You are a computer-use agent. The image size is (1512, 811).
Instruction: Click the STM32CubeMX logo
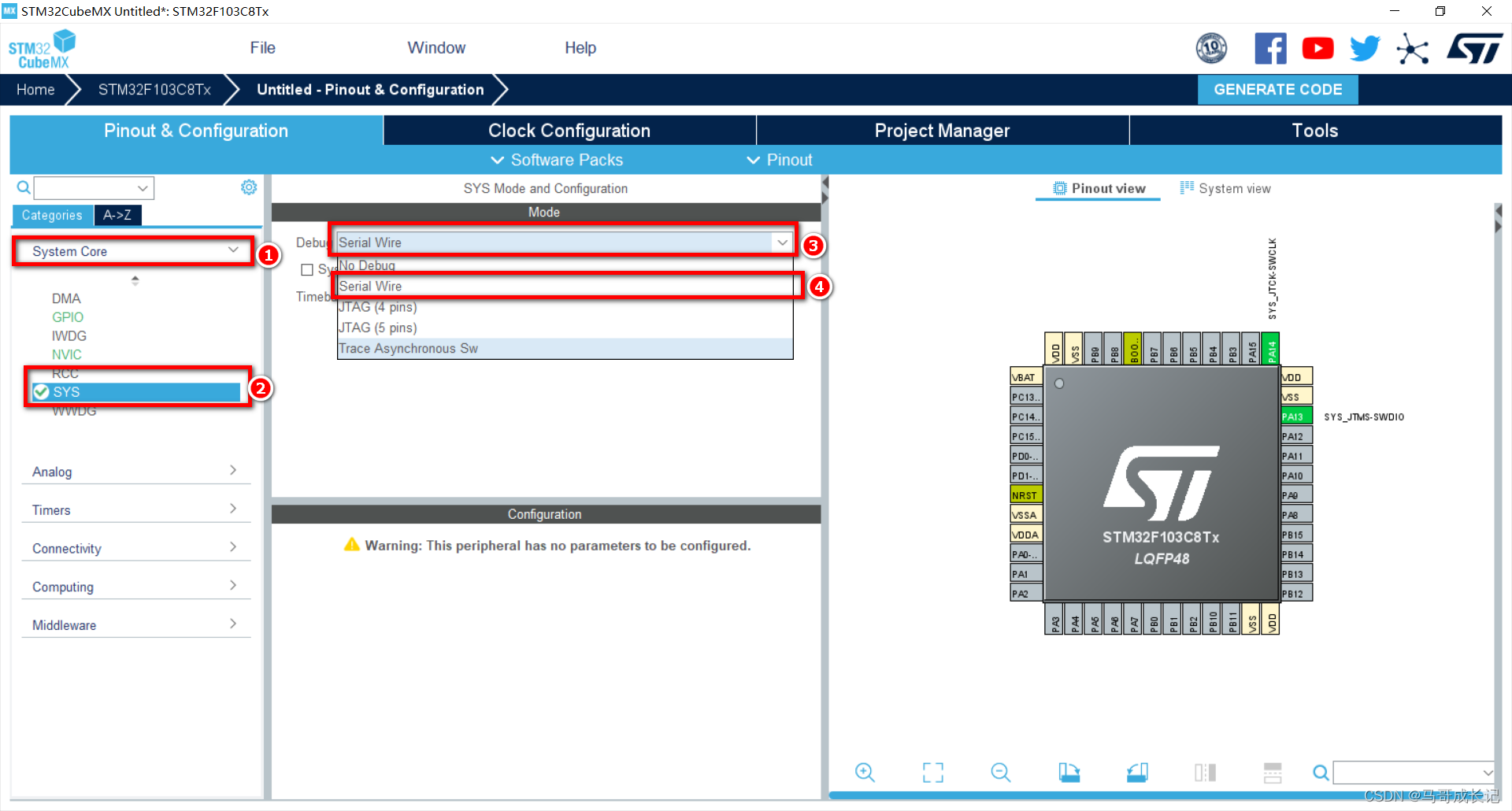[x=43, y=49]
